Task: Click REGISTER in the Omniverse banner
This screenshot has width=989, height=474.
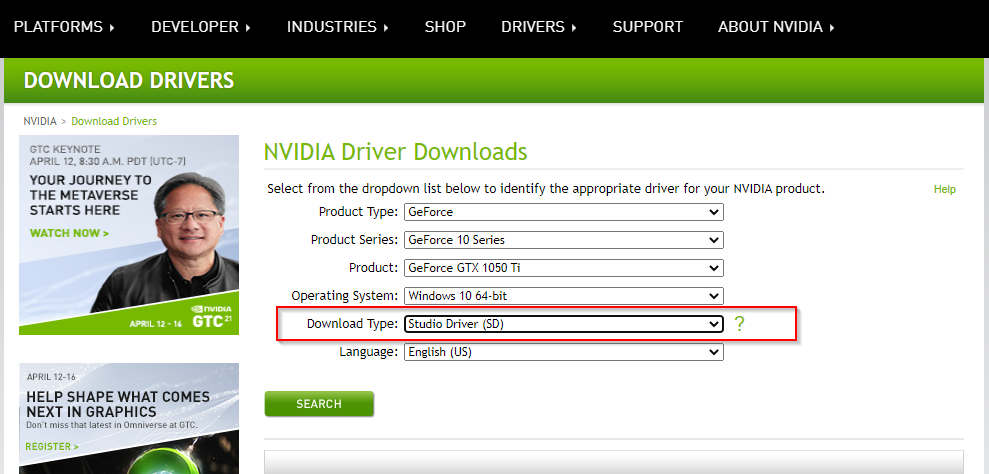Action: click(52, 446)
